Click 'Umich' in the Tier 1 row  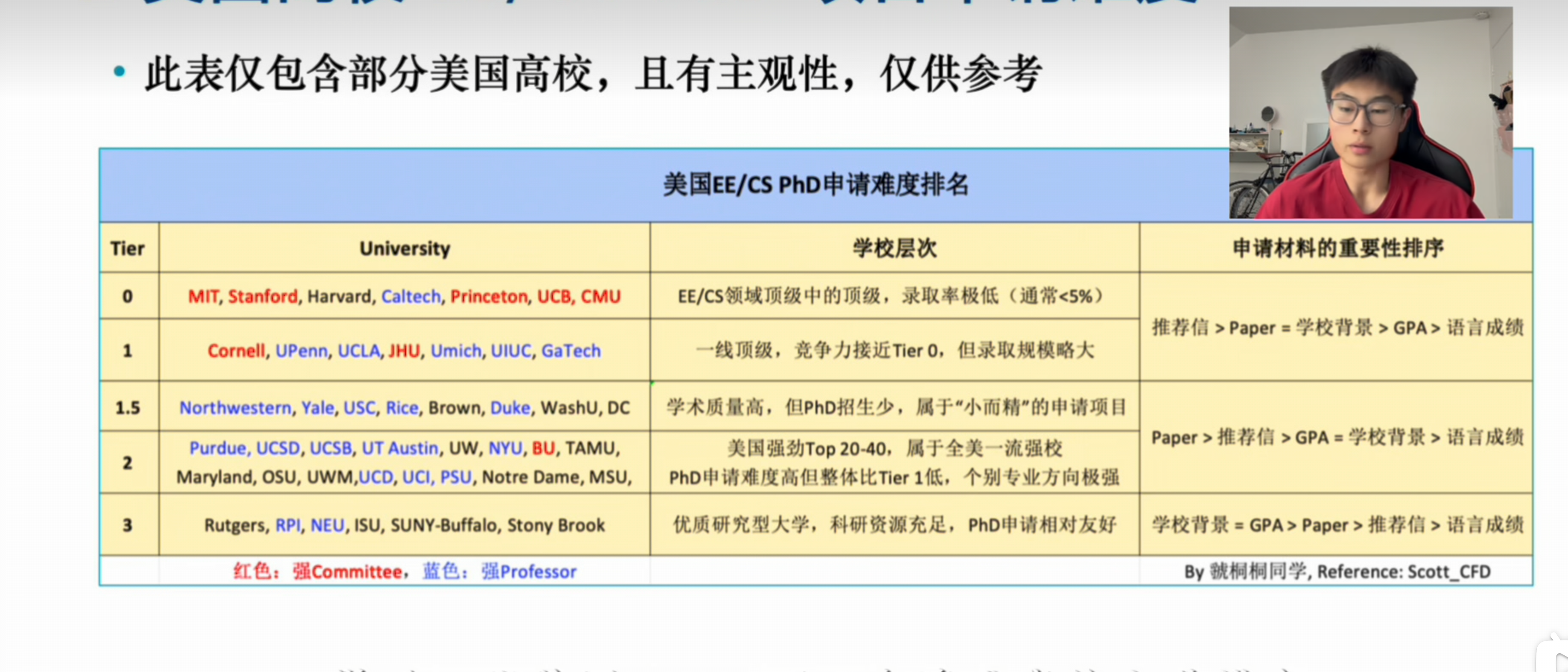pyautogui.click(x=456, y=351)
